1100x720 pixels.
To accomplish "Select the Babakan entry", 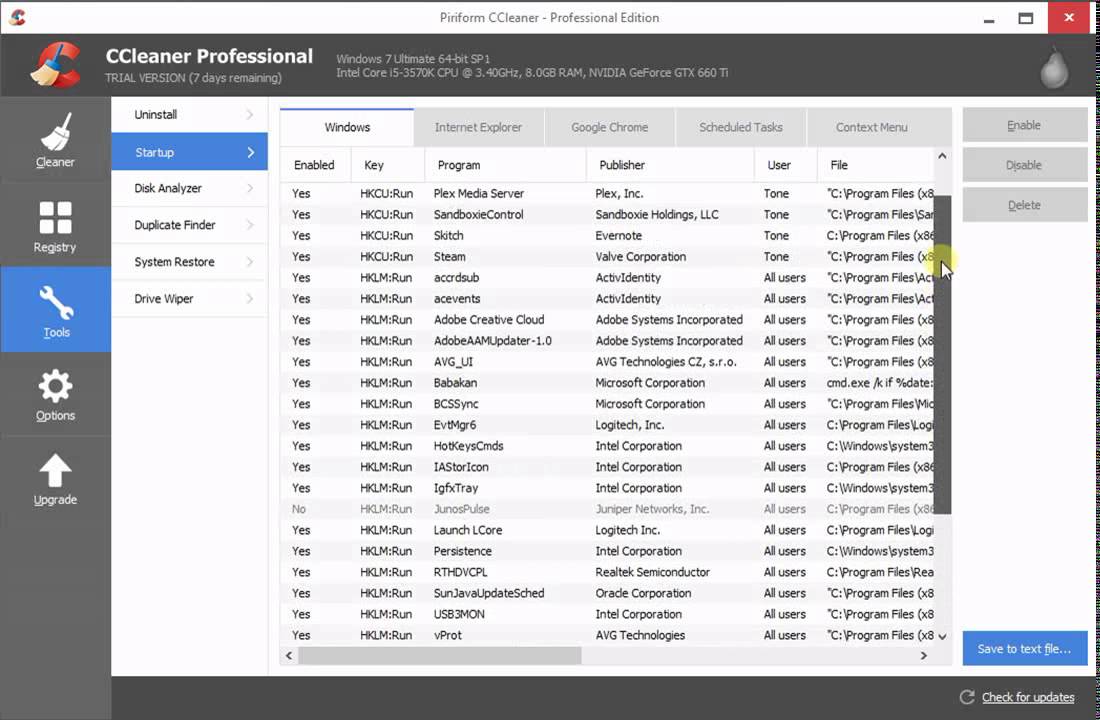I will point(608,382).
